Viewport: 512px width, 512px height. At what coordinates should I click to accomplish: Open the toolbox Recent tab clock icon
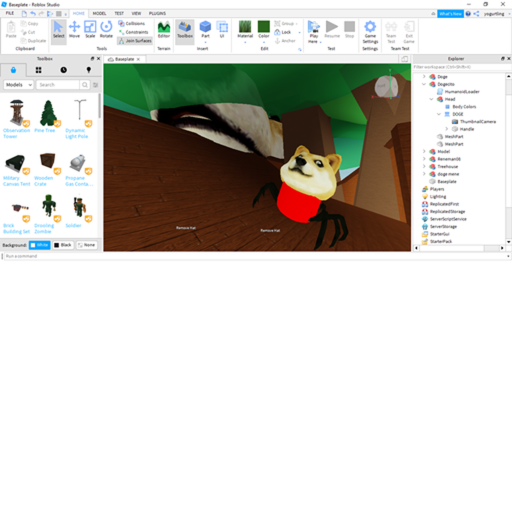(x=64, y=70)
